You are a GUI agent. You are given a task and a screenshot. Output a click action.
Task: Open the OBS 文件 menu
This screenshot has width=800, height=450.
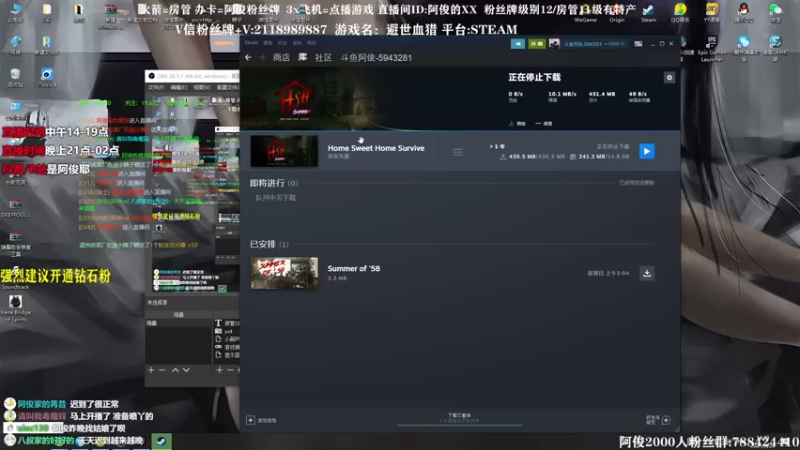(155, 88)
